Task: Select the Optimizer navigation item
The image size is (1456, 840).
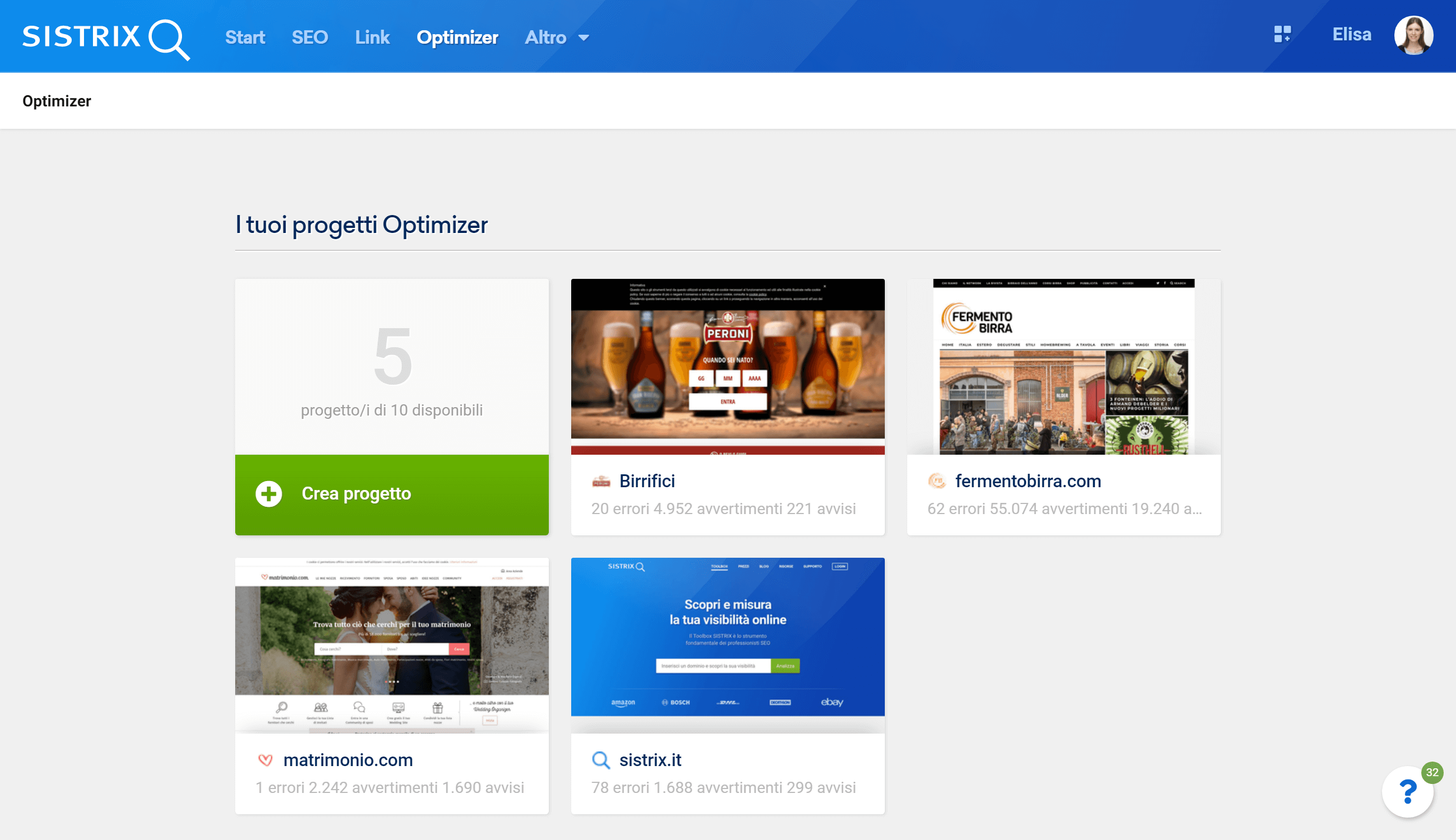Action: coord(457,38)
